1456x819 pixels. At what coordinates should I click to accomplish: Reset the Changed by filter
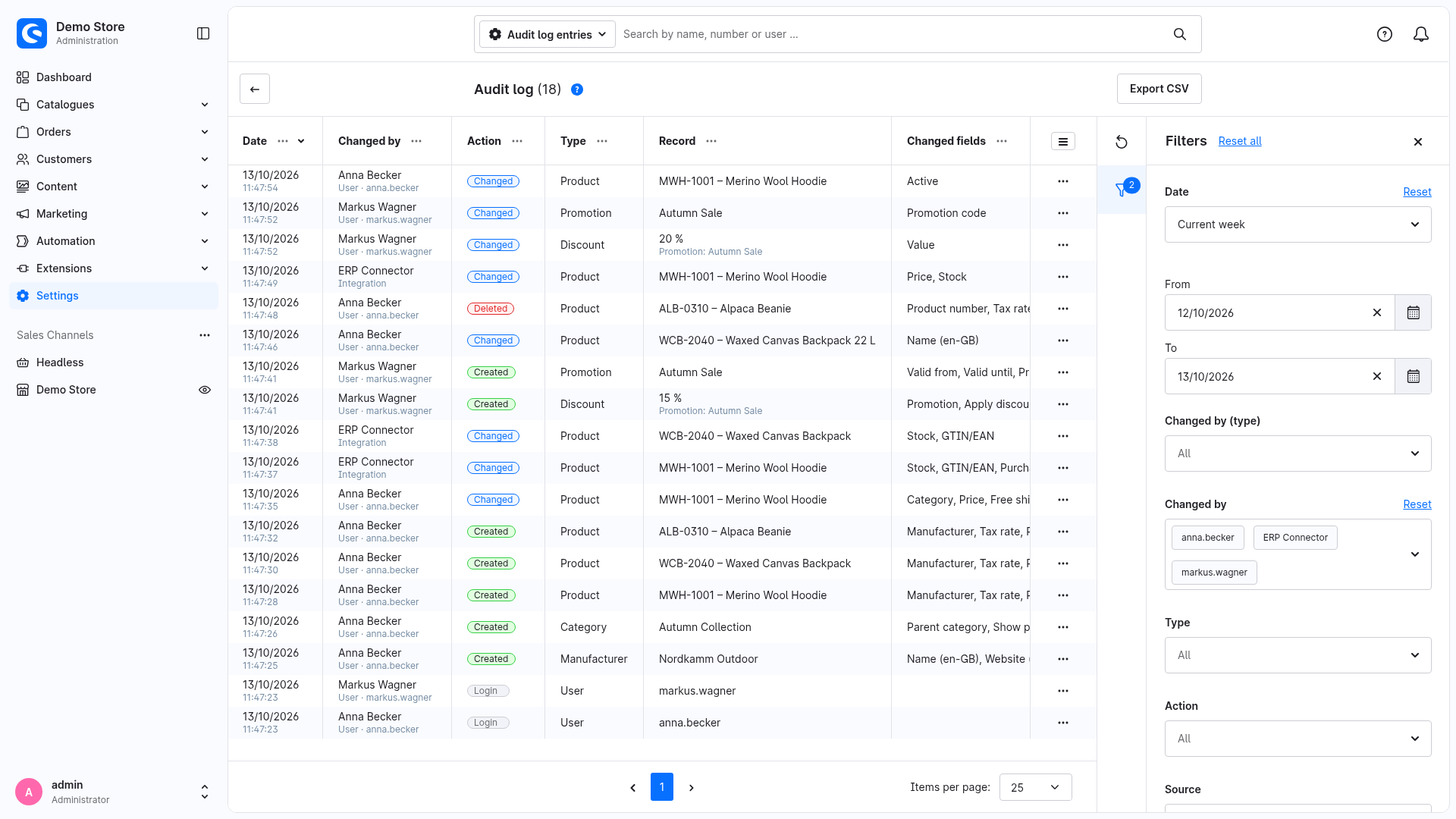(1417, 504)
